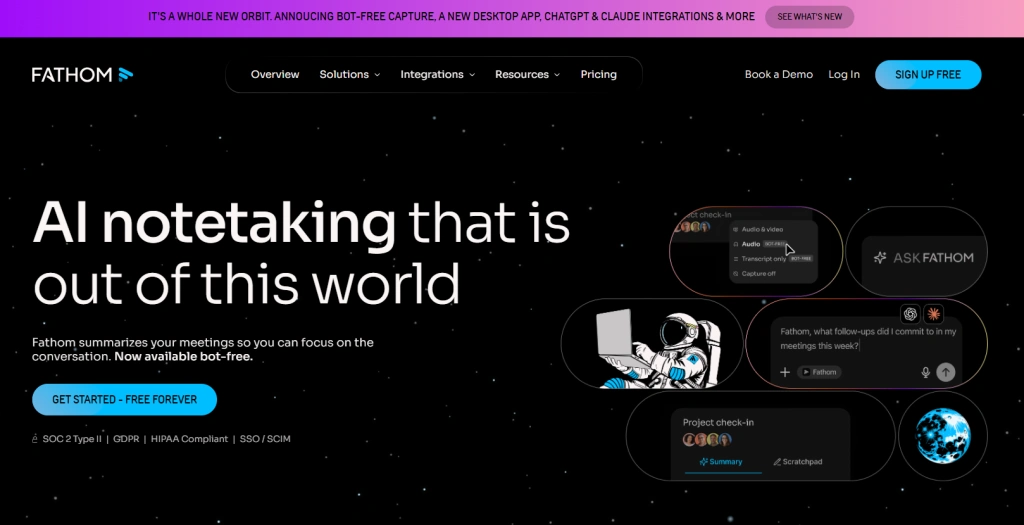Click the Claude icon in chat card
The width and height of the screenshot is (1024, 525).
(x=934, y=314)
